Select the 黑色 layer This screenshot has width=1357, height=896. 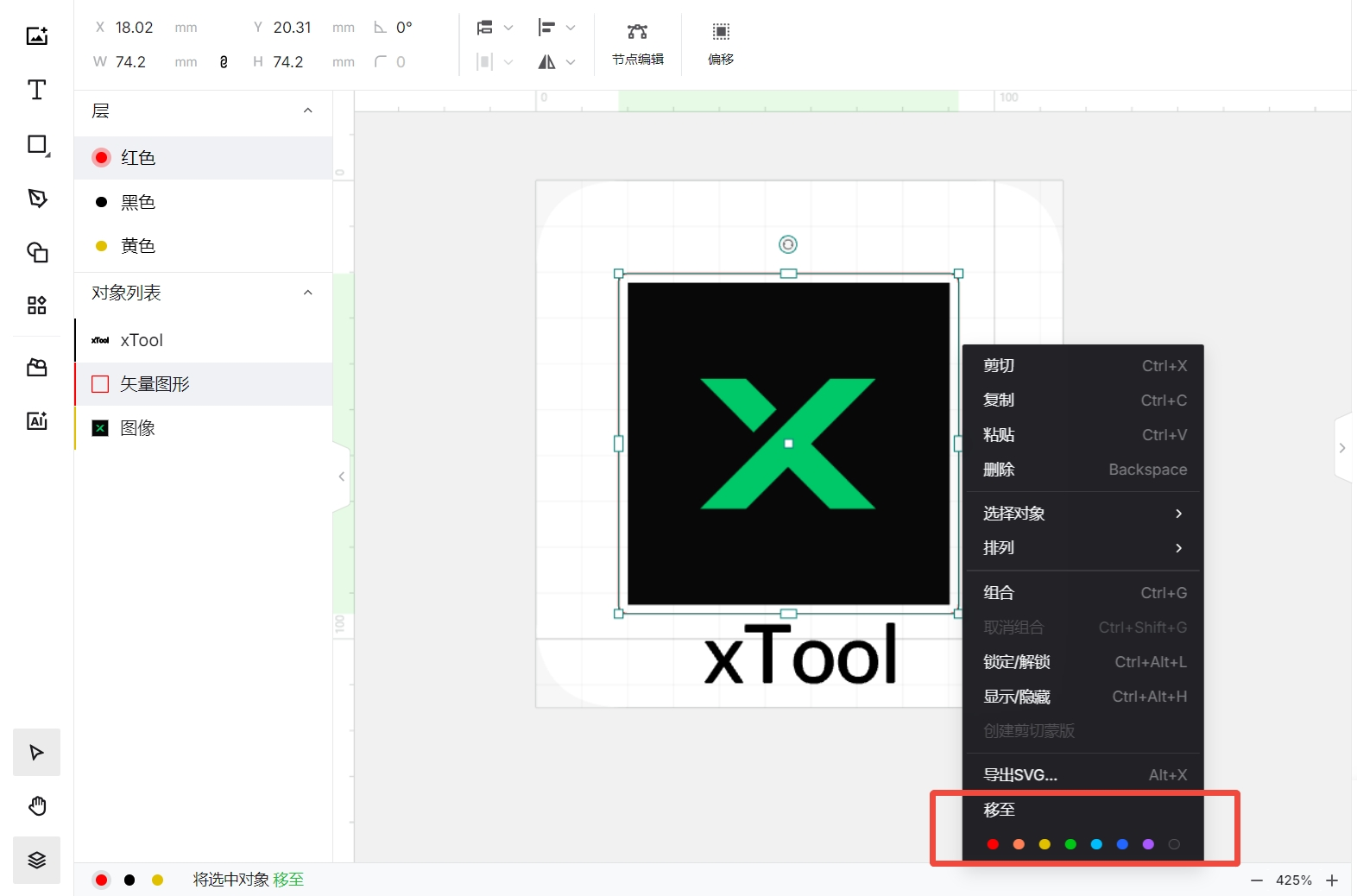[x=204, y=202]
